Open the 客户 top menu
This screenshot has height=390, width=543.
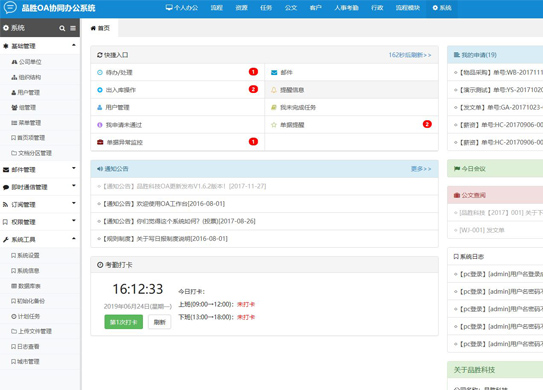(315, 8)
